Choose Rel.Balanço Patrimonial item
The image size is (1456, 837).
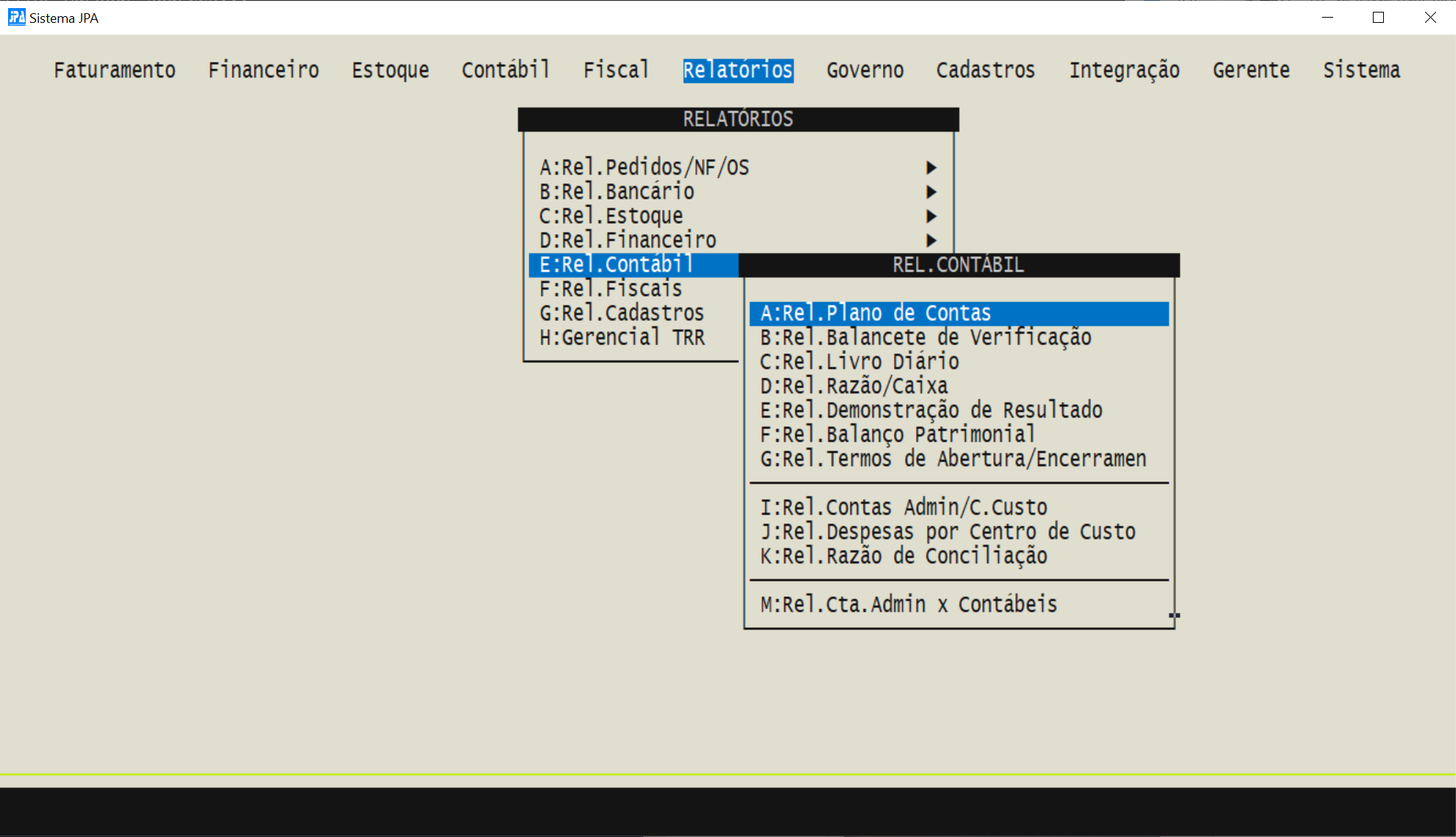(898, 435)
